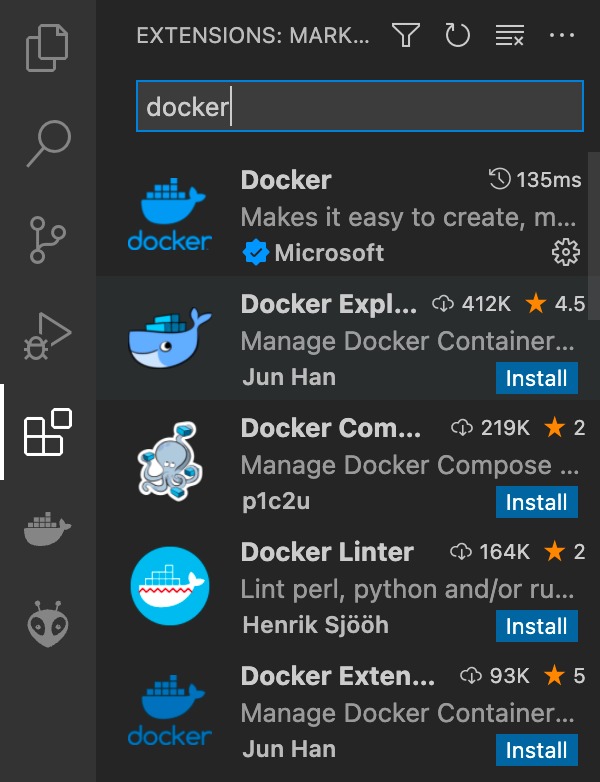Clear extensions search results
The height and width of the screenshot is (782, 600).
pyautogui.click(x=510, y=35)
